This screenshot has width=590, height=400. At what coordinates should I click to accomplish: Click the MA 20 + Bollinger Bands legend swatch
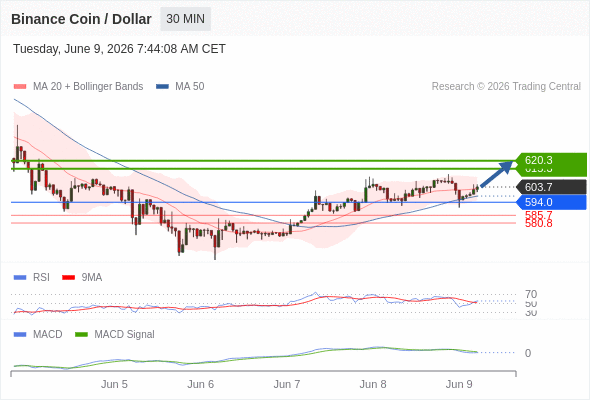click(x=20, y=87)
